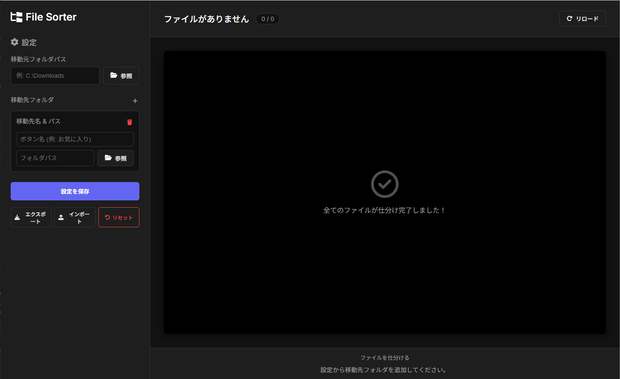Save settings with the 設定を保存 button
Screen dimensions: 620x379
point(75,191)
